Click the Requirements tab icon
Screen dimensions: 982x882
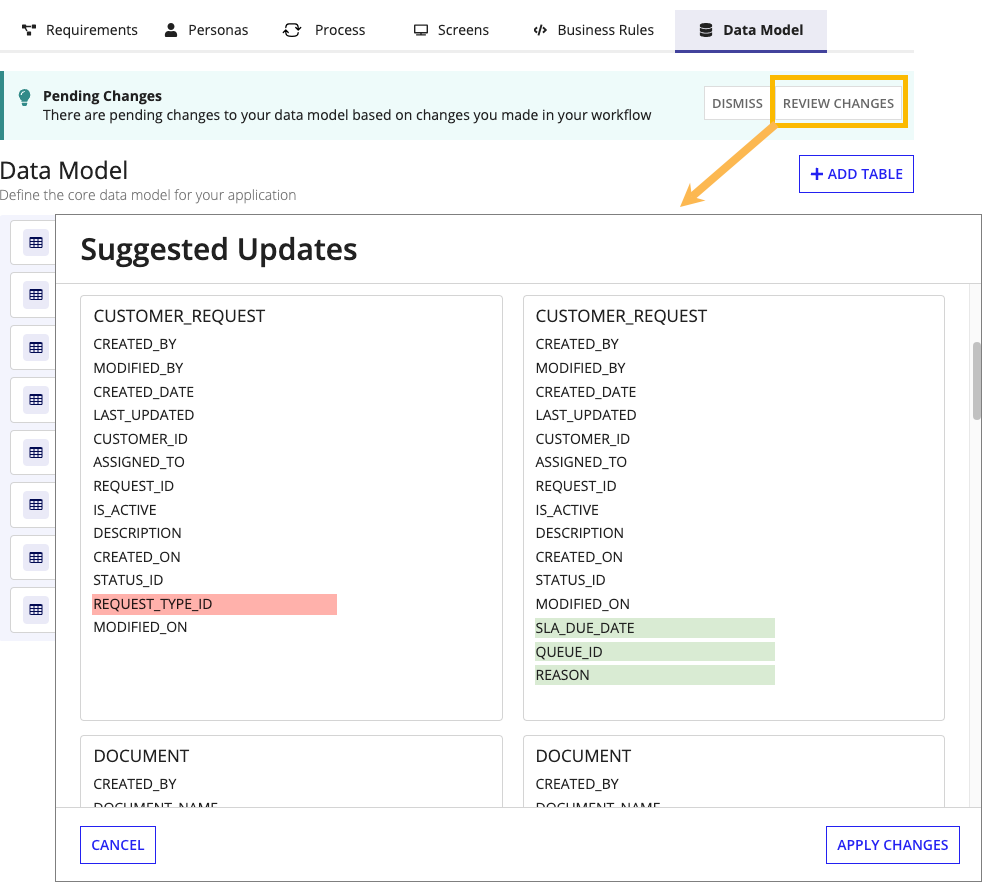pyautogui.click(x=29, y=30)
